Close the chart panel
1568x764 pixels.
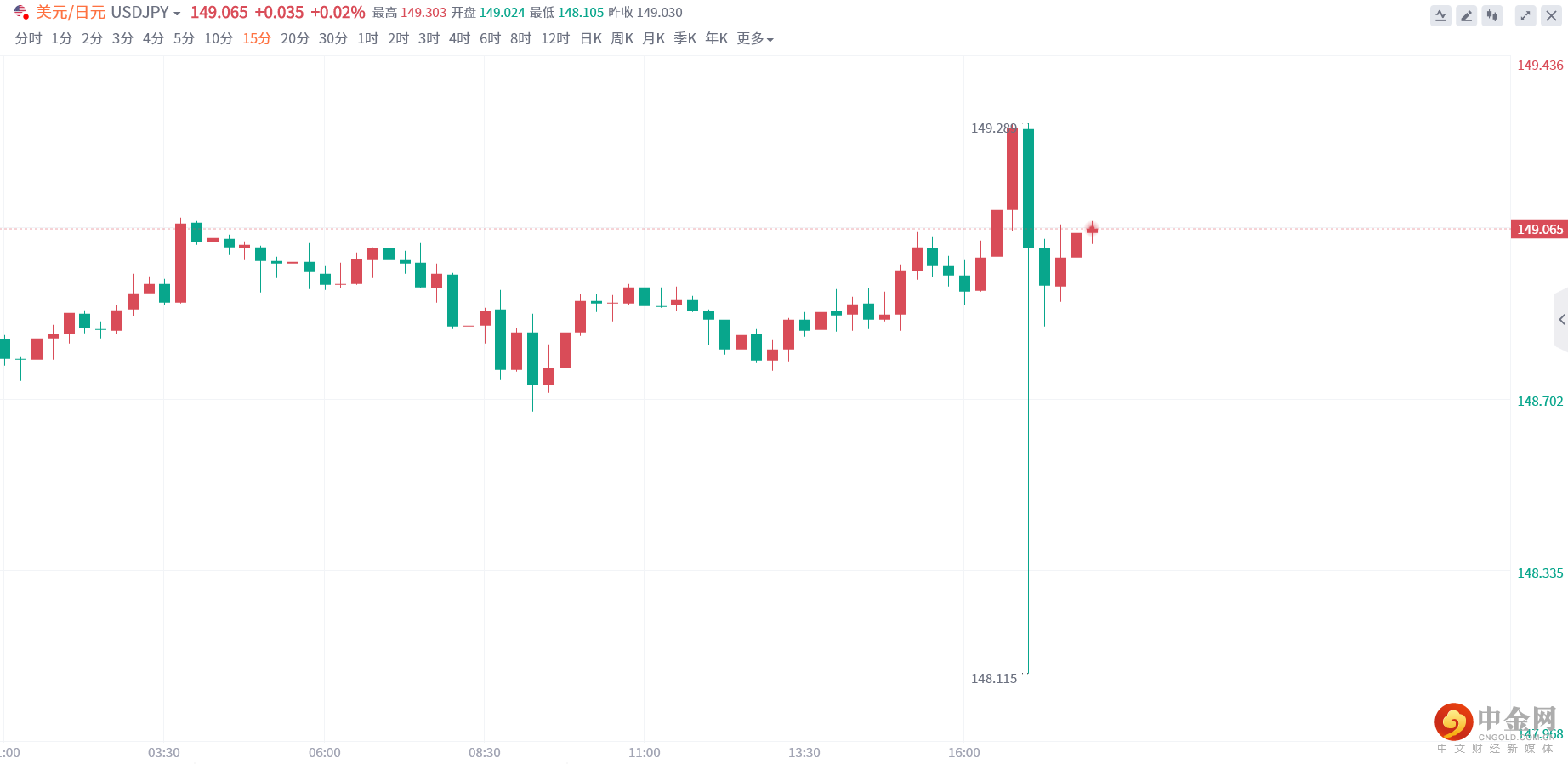pyautogui.click(x=1551, y=16)
